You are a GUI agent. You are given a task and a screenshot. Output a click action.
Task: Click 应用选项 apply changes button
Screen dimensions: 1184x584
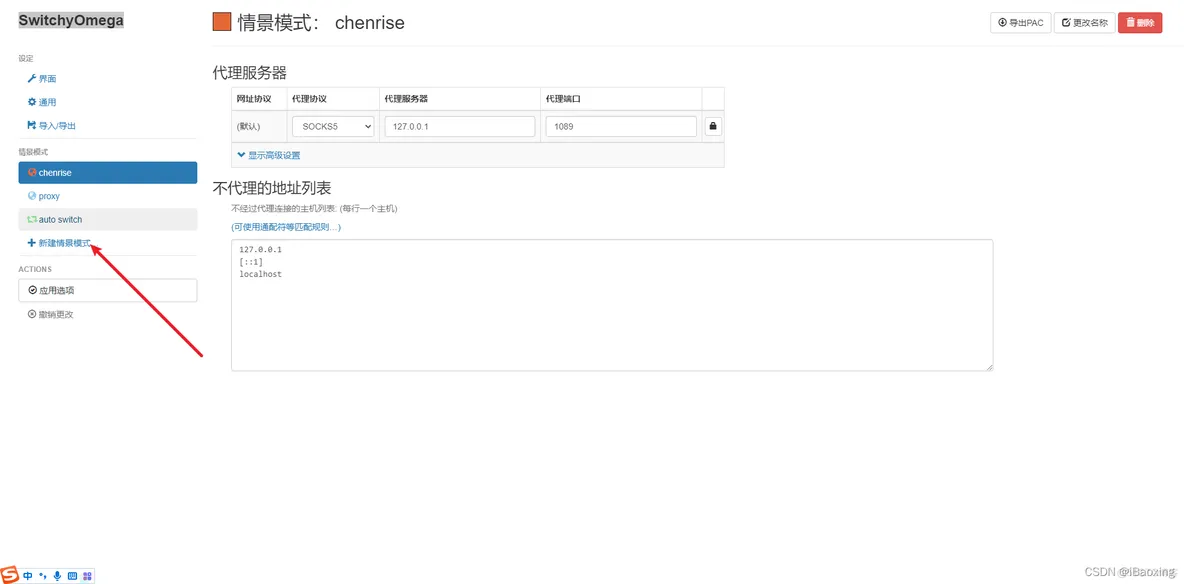(x=108, y=290)
